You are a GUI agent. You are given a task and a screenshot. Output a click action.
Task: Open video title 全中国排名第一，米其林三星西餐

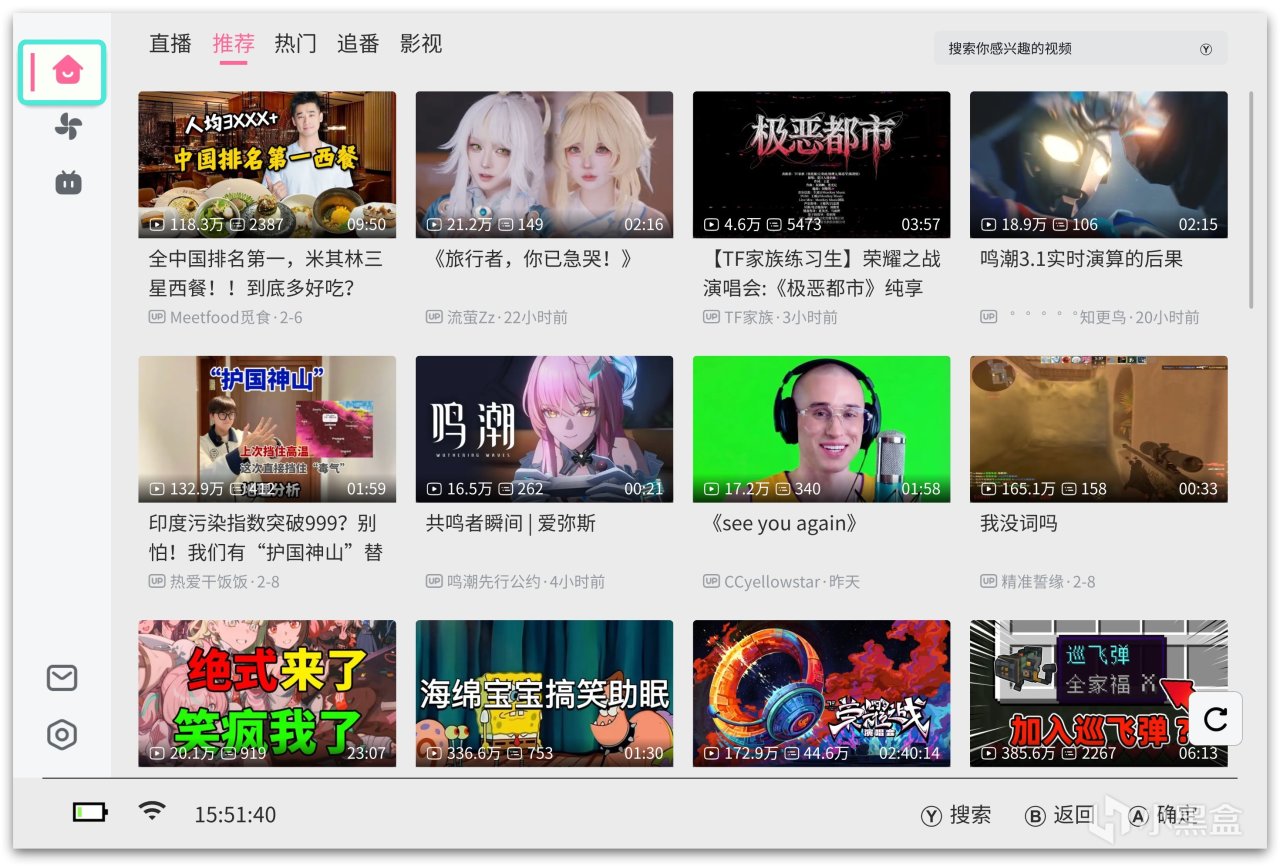click(x=266, y=273)
